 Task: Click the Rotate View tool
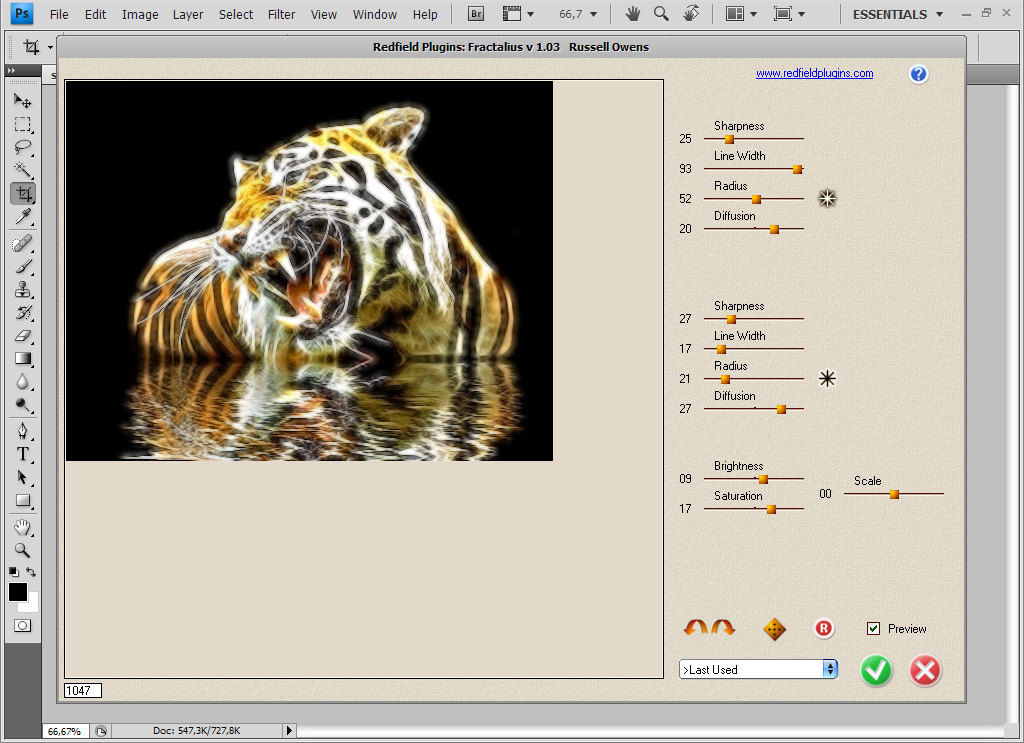(691, 14)
